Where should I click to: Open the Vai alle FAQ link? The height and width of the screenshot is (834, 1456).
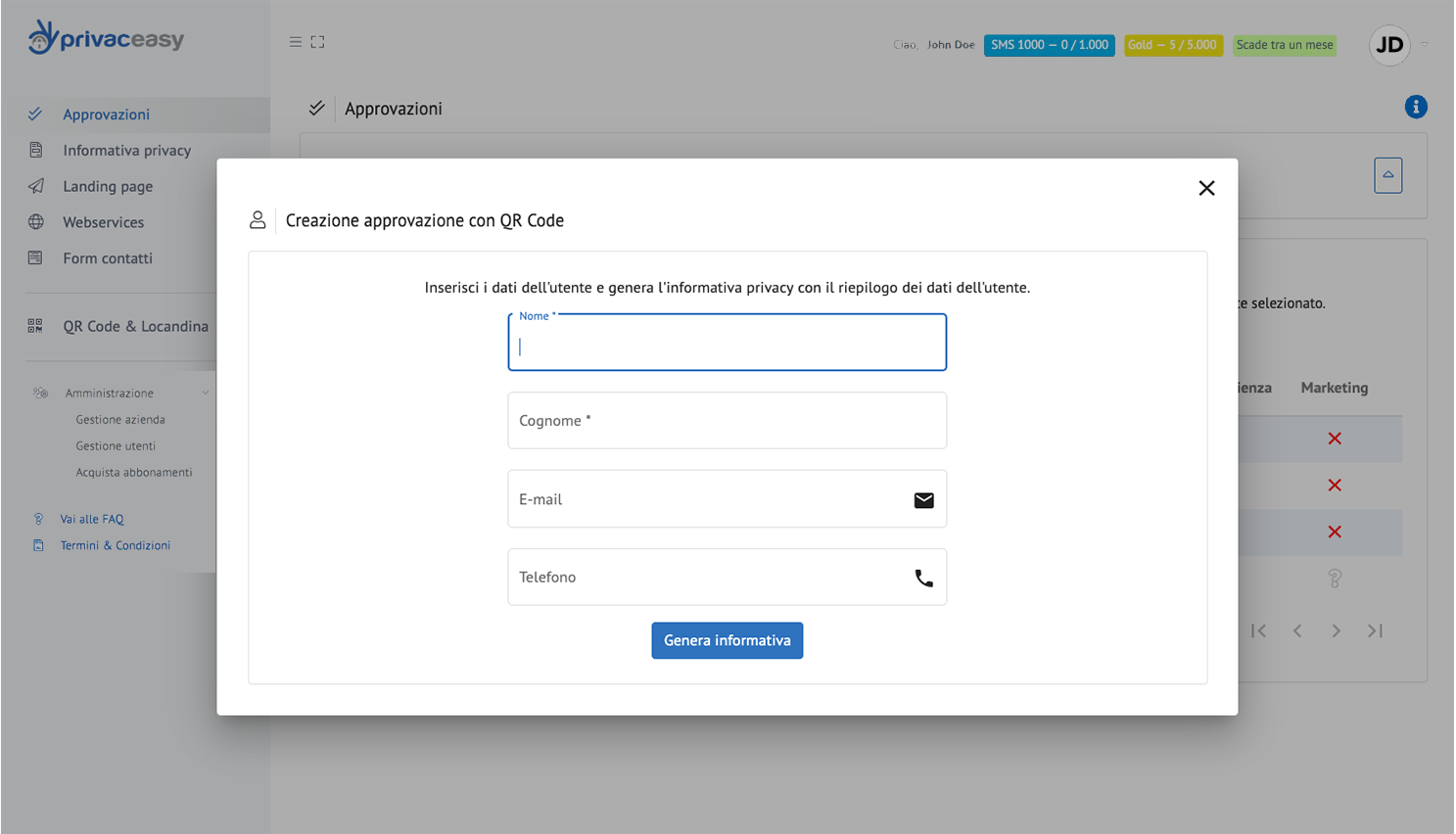(x=92, y=519)
